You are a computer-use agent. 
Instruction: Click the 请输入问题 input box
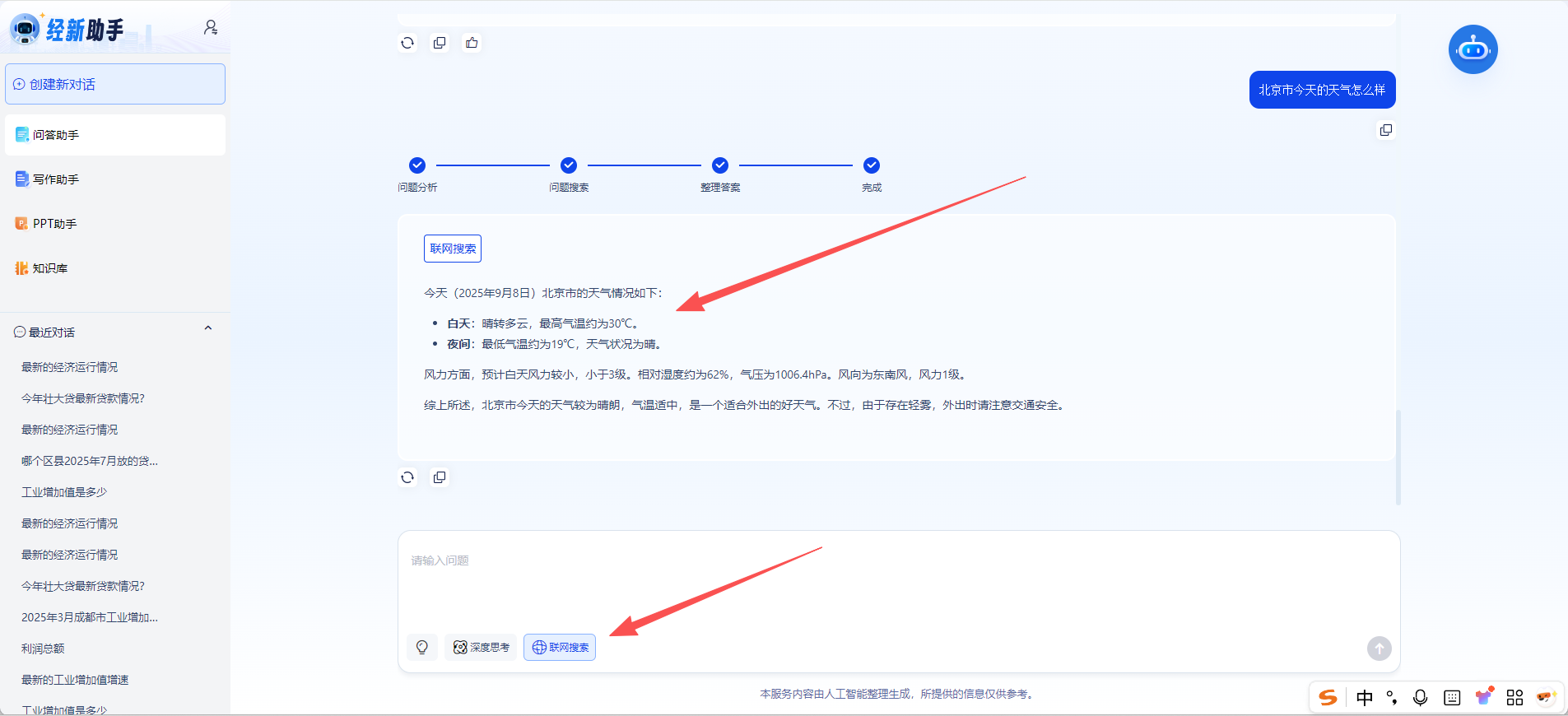click(899, 580)
